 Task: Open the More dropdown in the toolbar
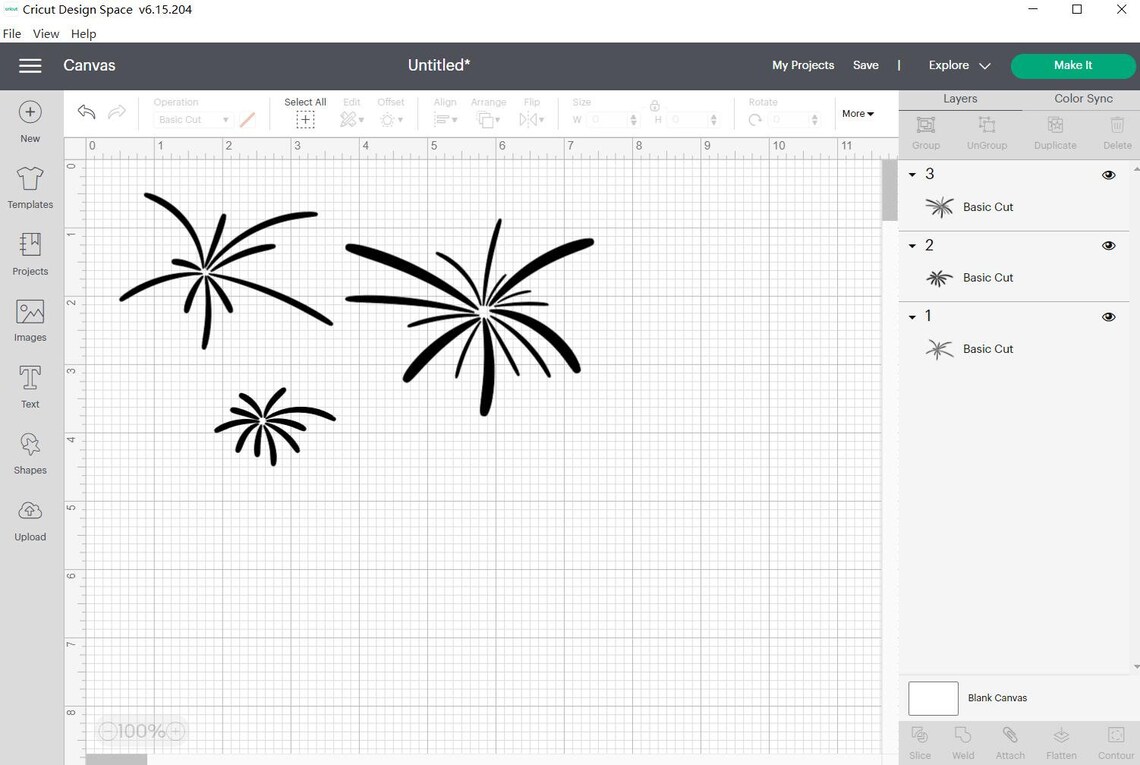(856, 113)
